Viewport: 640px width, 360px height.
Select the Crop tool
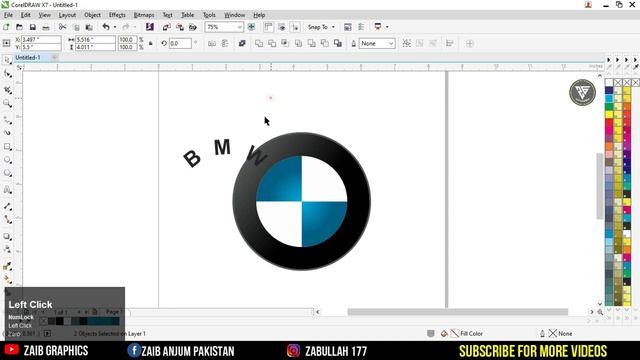[7, 90]
